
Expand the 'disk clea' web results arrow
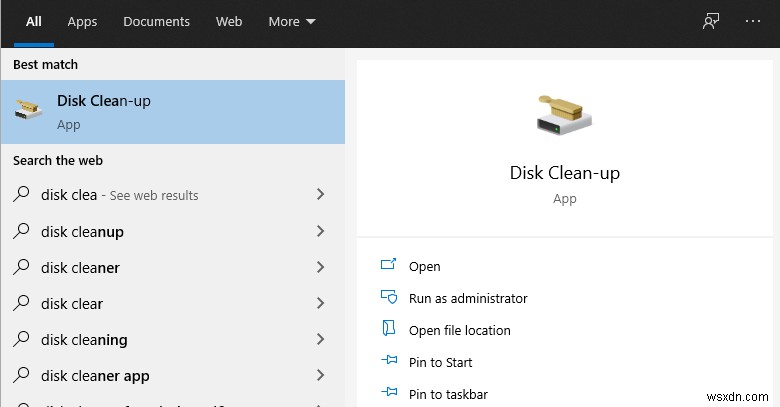point(320,195)
